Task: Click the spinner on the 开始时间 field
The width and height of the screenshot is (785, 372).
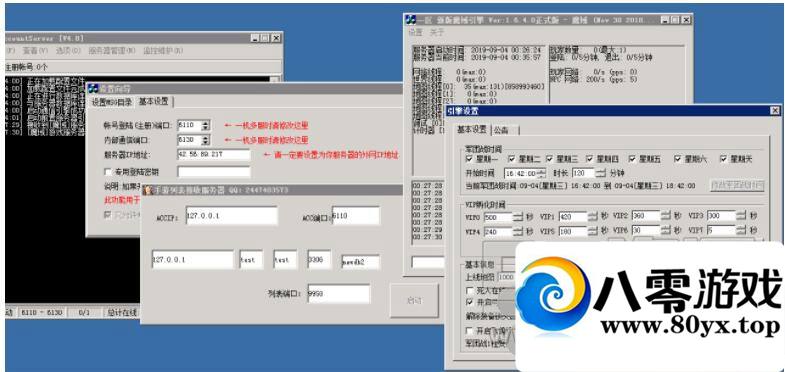Action: [541, 173]
